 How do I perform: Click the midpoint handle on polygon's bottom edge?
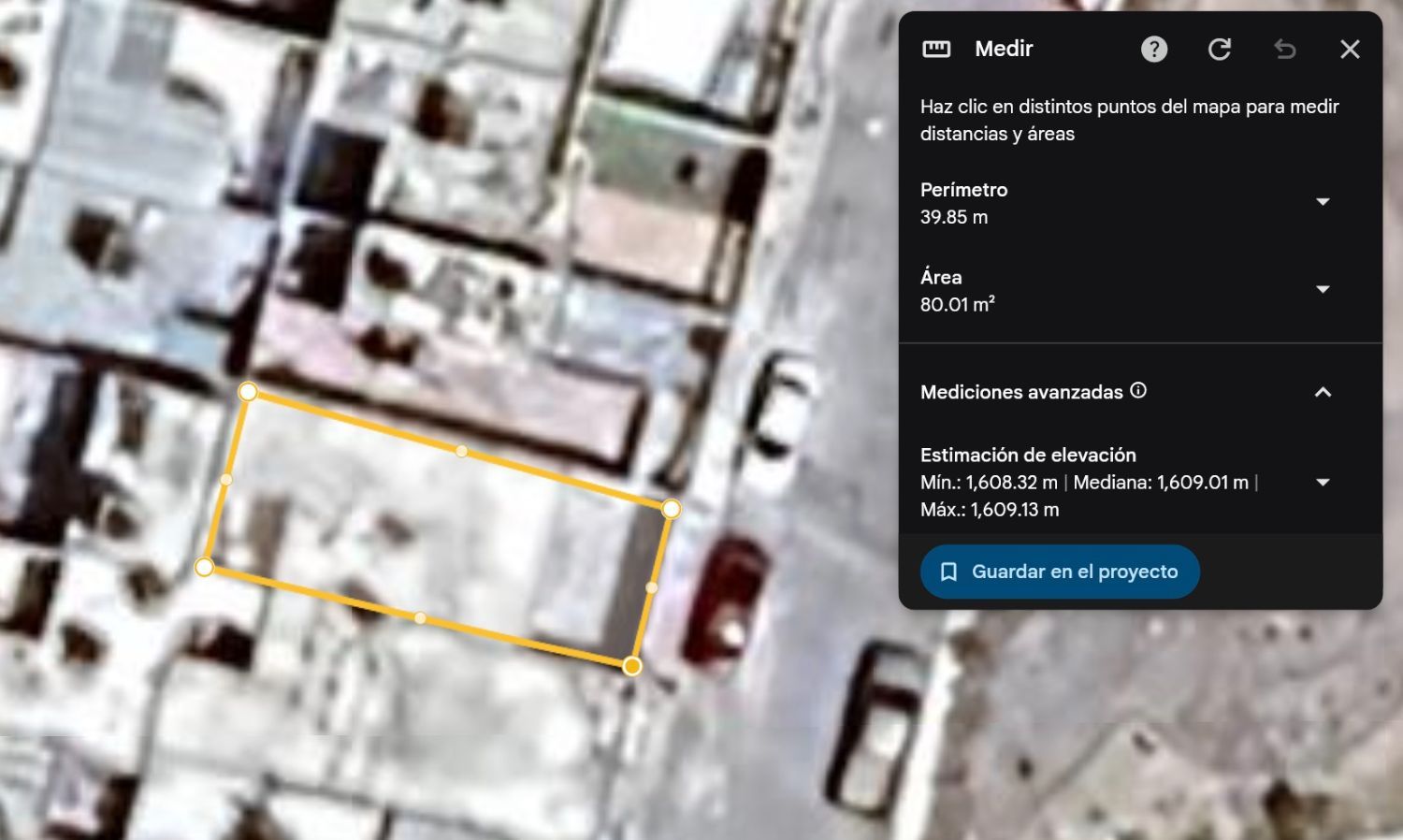click(420, 617)
